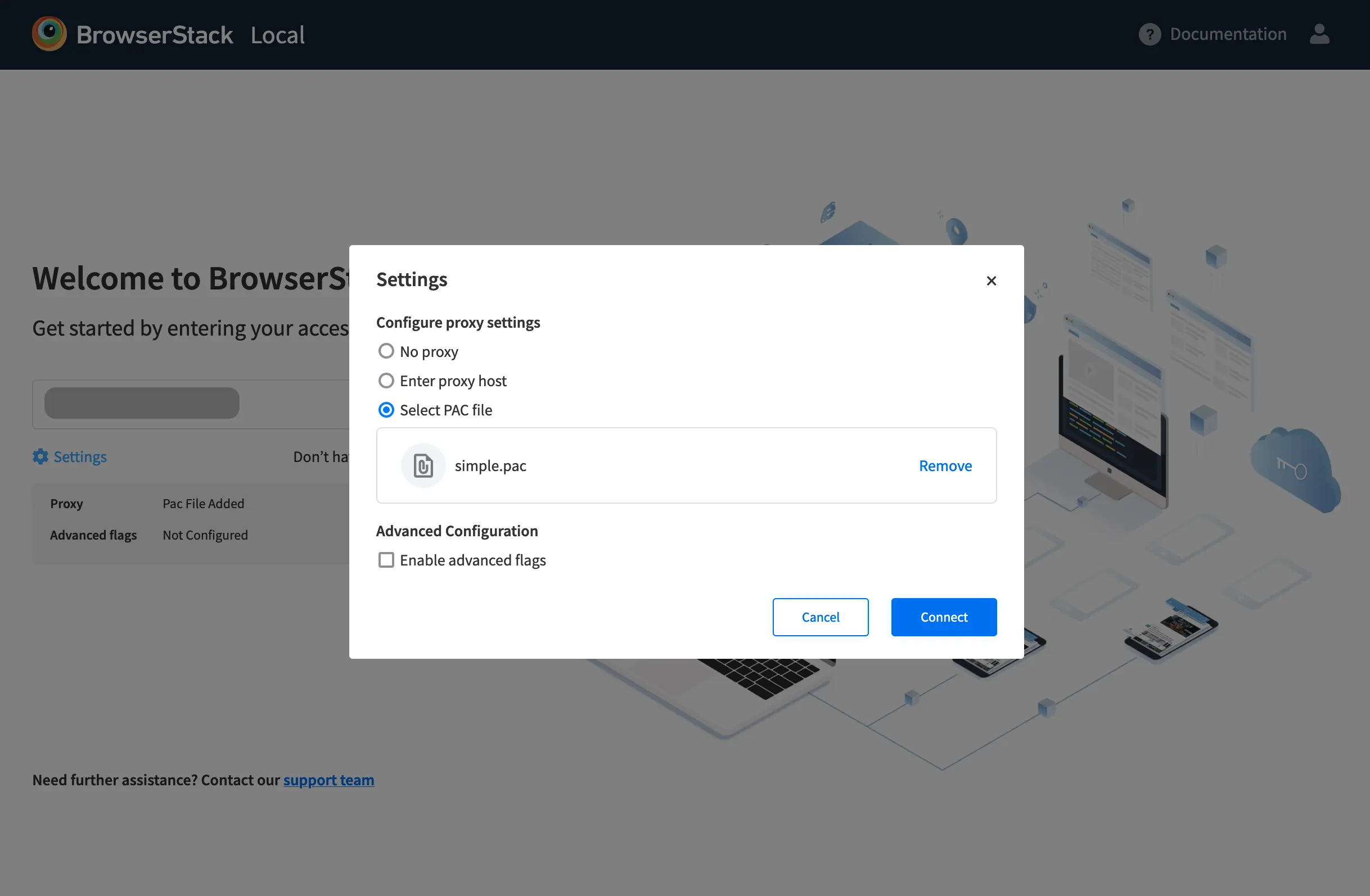
Task: Click the Documentation help question icon
Action: pos(1149,34)
